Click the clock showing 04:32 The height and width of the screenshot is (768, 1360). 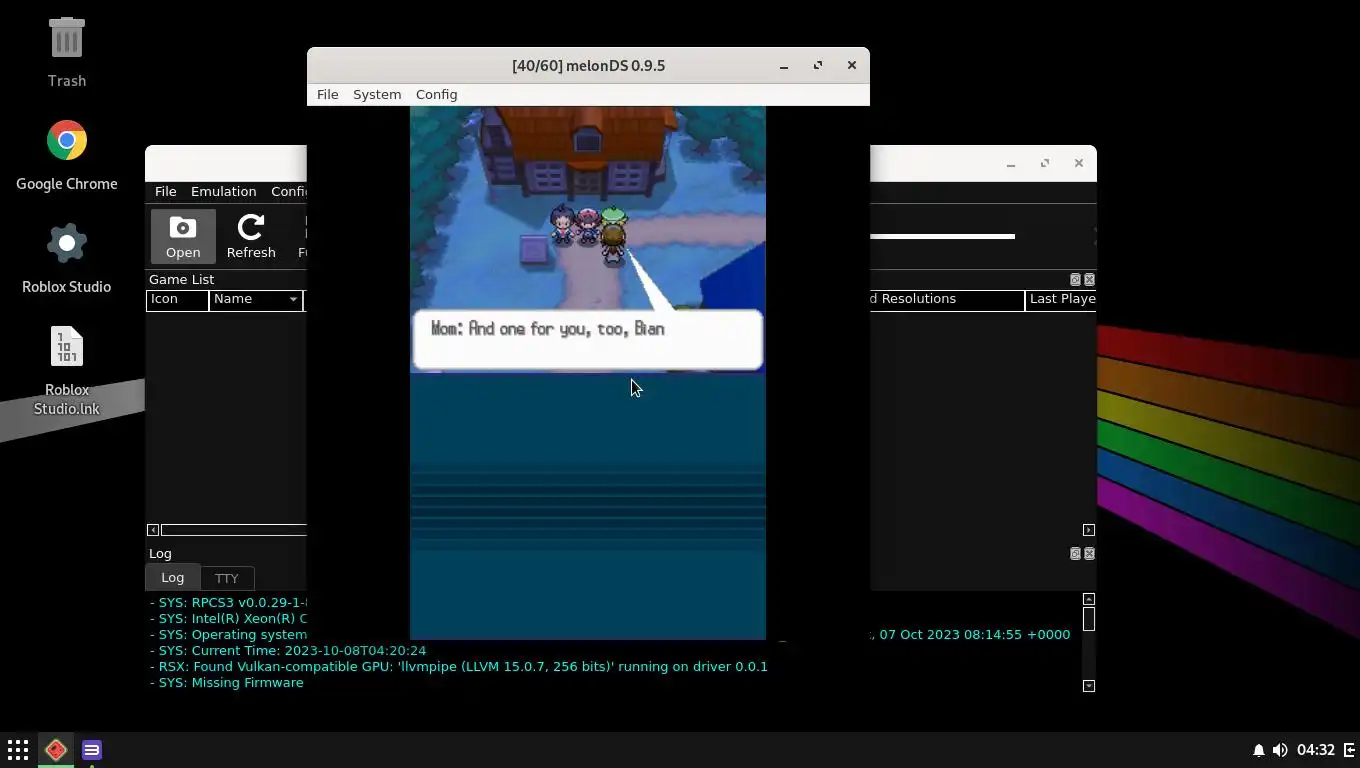(x=1316, y=750)
